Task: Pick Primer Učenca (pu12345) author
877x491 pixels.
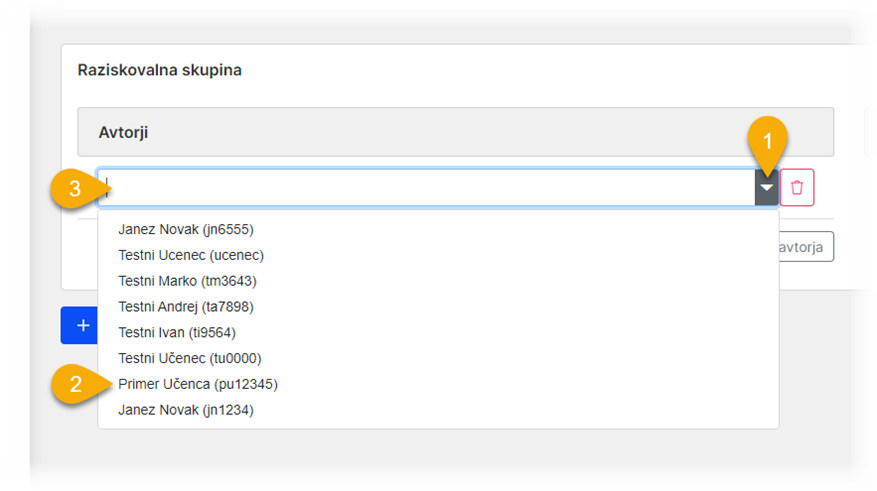Action: pyautogui.click(x=198, y=384)
